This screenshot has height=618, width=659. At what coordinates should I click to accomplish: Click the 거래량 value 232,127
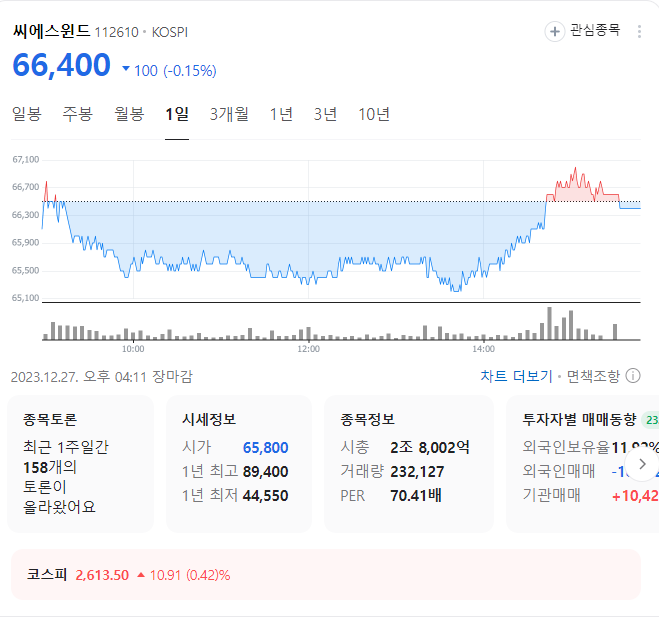click(417, 472)
